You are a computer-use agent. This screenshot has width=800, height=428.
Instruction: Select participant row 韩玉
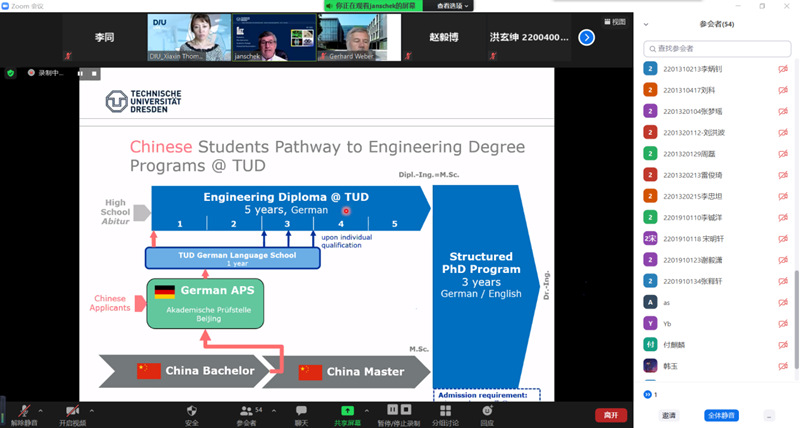[x=716, y=366]
